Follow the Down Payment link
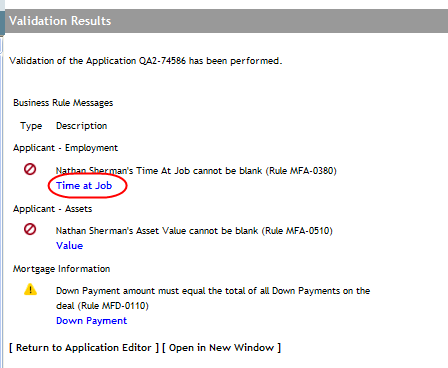Image resolution: width=448 pixels, height=368 pixels. [91, 321]
